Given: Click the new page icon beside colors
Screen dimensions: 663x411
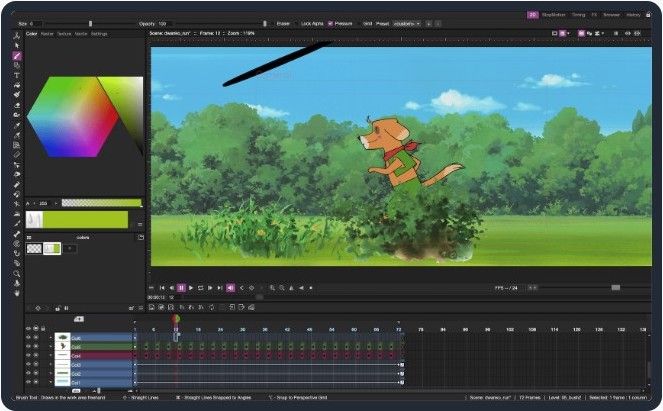Looking at the screenshot, I should (x=141, y=238).
